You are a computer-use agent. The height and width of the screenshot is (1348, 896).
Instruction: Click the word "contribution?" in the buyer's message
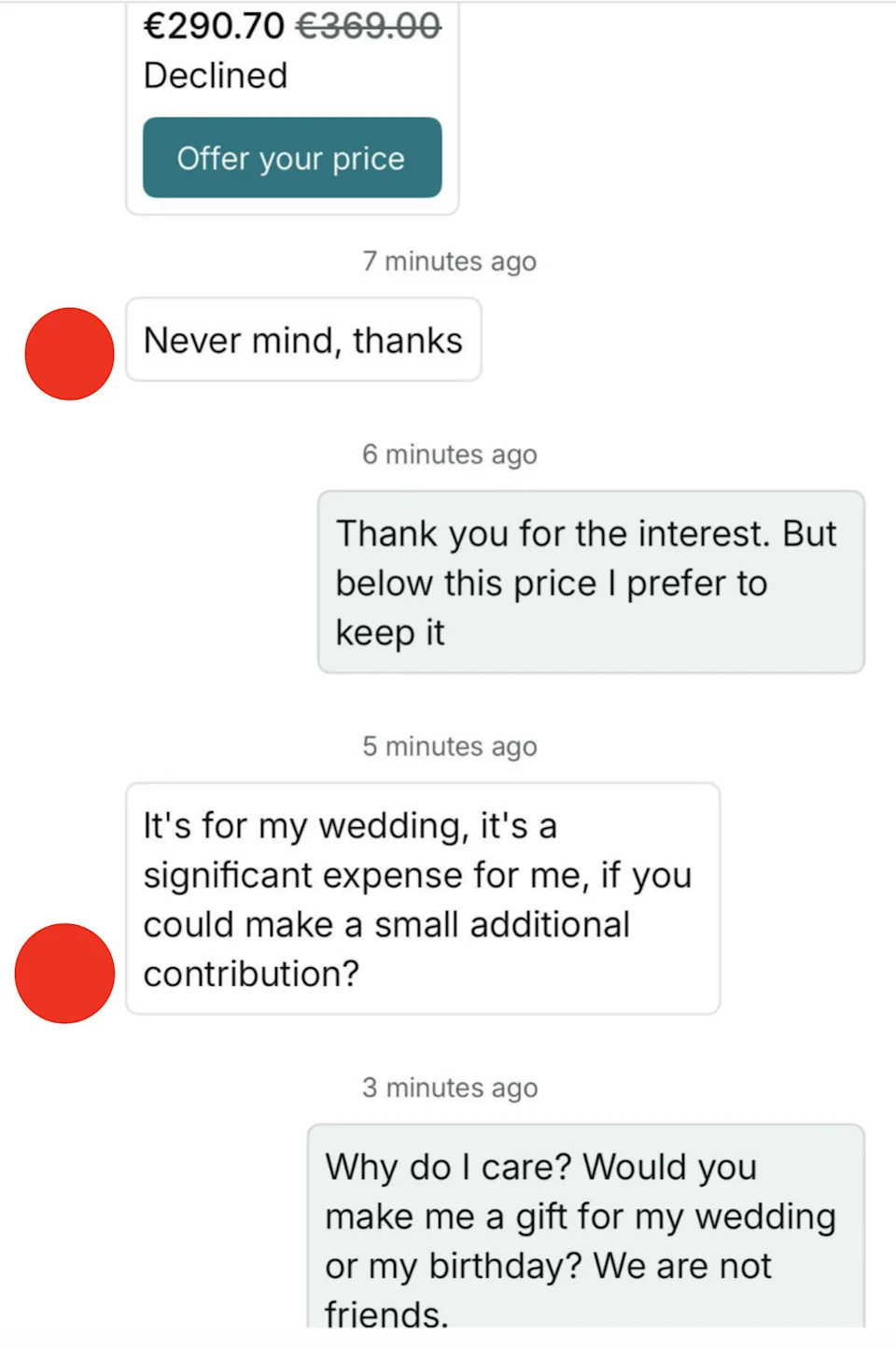[x=251, y=975]
